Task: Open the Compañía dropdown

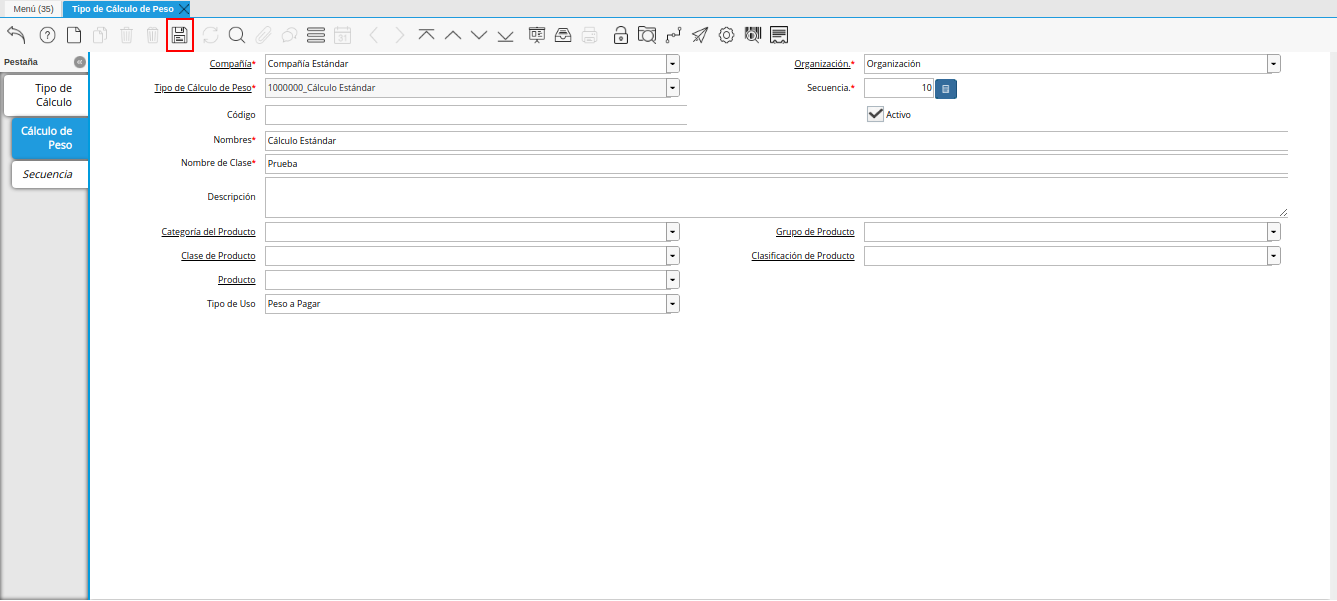Action: point(673,64)
